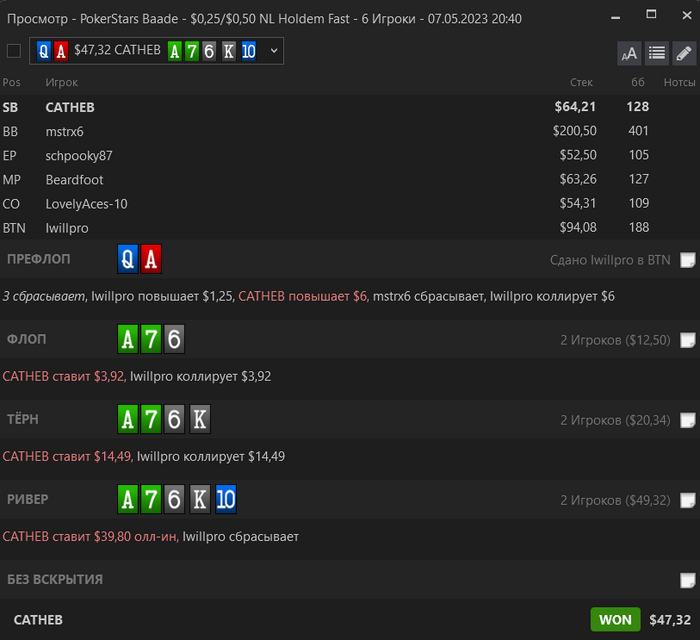Click the 6 card on ФЛОП row
This screenshot has width=700, height=640.
point(174,339)
